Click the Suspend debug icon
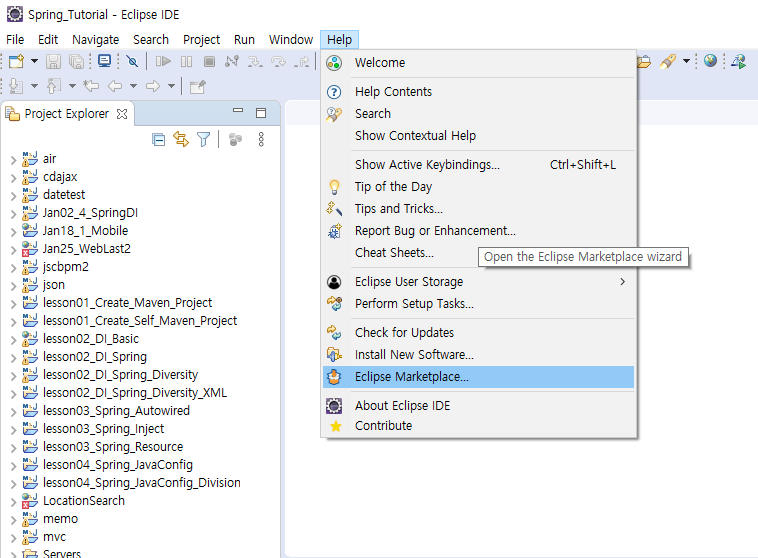The width and height of the screenshot is (758, 558). pos(186,61)
